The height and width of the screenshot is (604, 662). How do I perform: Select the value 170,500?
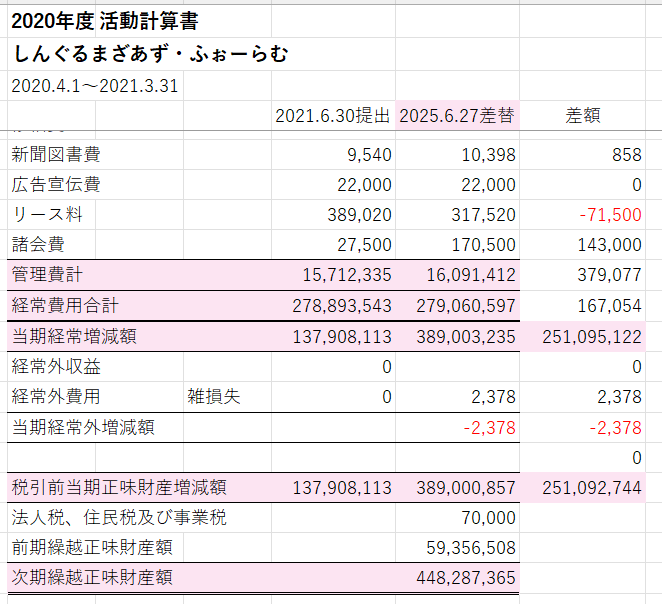tap(484, 245)
